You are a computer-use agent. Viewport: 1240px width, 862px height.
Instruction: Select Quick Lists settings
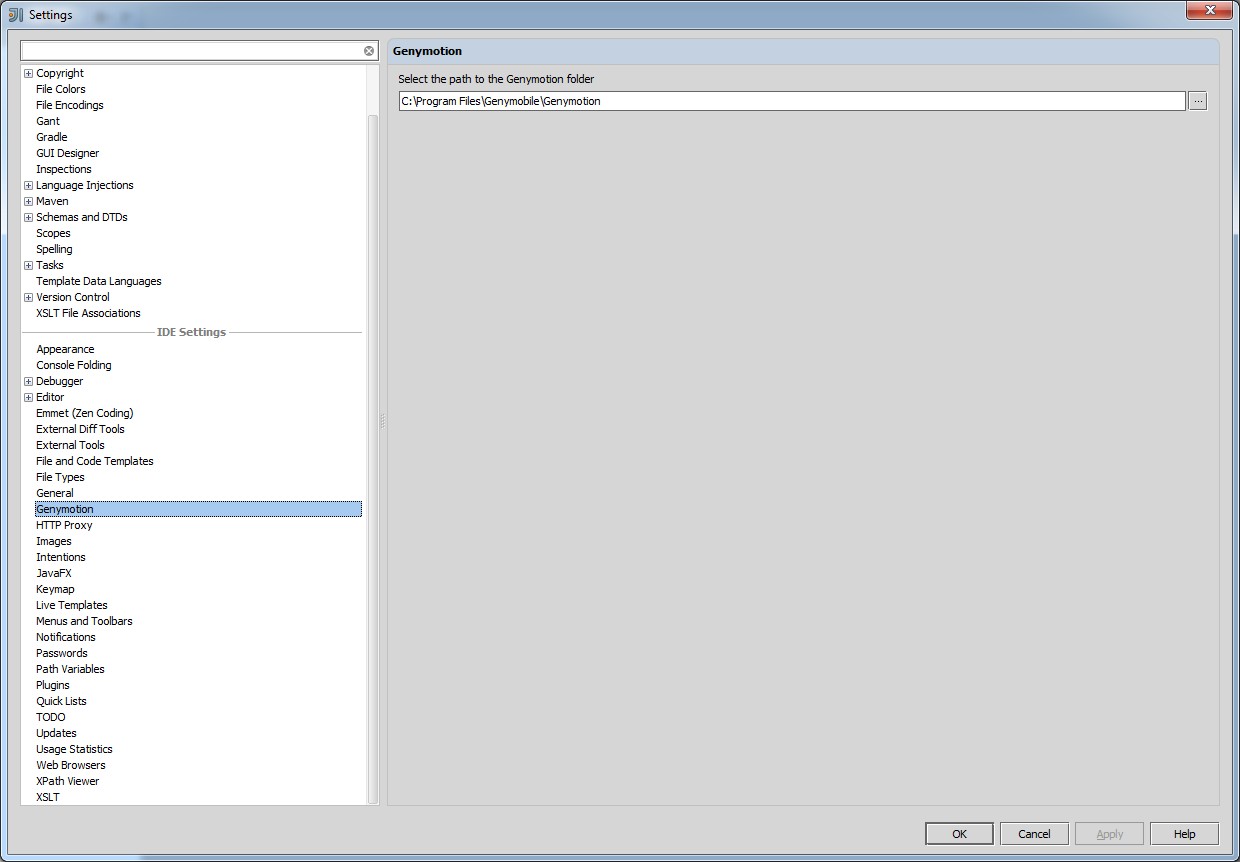[62, 701]
